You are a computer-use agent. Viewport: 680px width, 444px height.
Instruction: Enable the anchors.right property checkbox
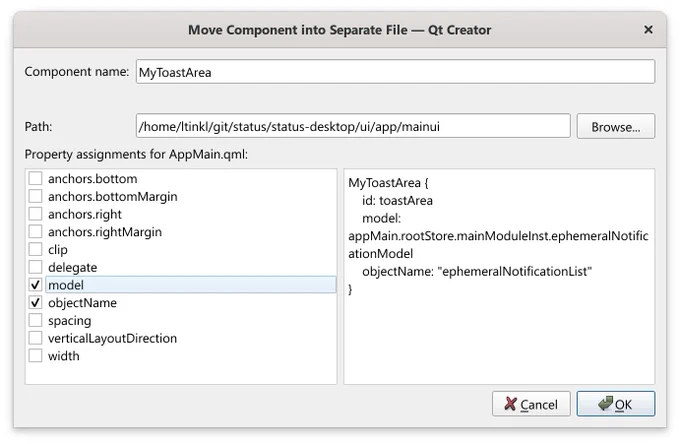[x=35, y=214]
